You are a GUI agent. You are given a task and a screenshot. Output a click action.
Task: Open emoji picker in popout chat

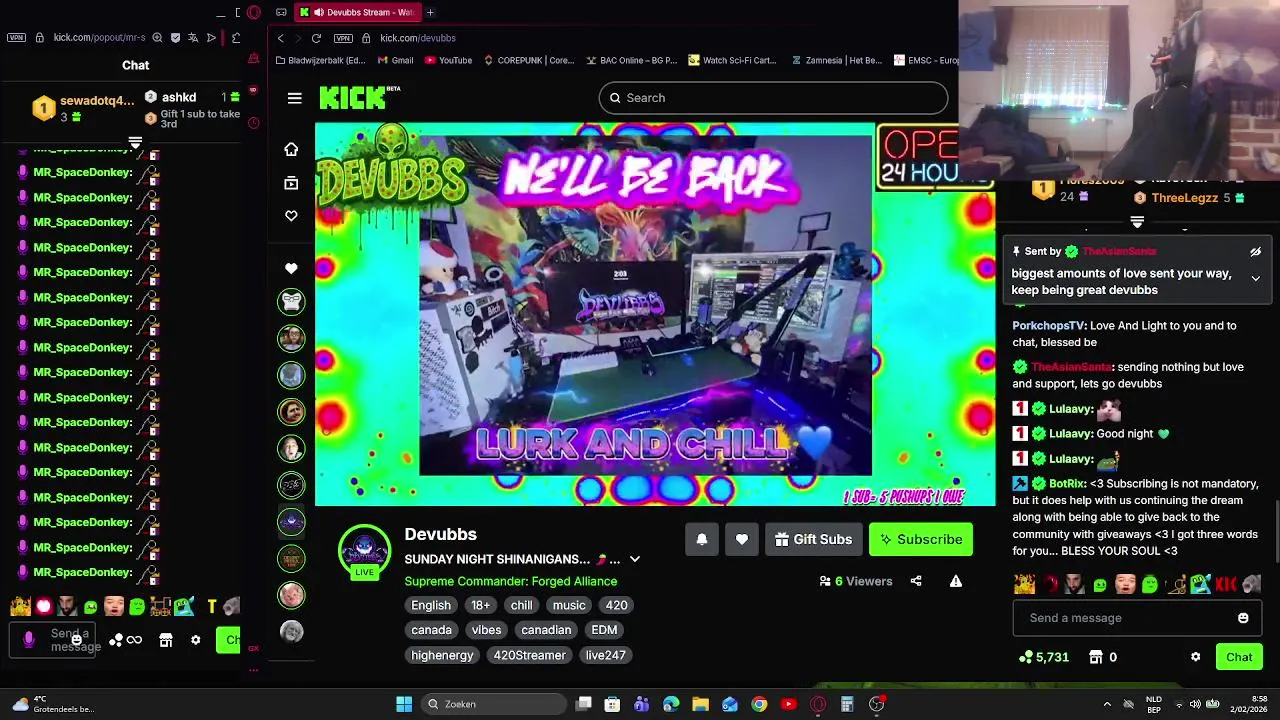click(x=76, y=640)
